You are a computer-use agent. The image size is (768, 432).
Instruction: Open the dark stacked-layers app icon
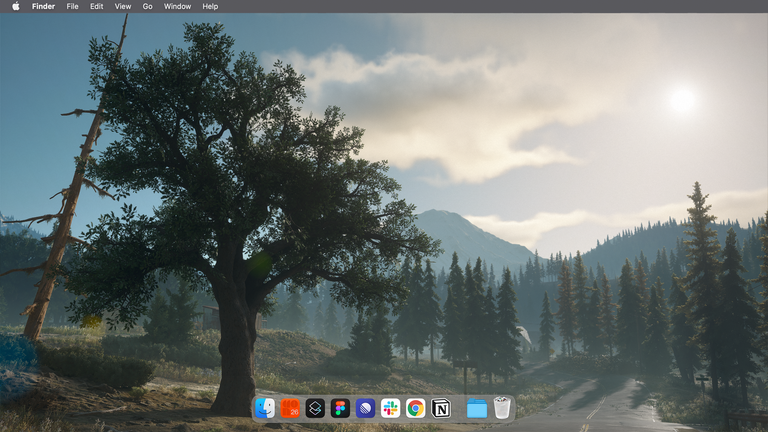point(315,408)
